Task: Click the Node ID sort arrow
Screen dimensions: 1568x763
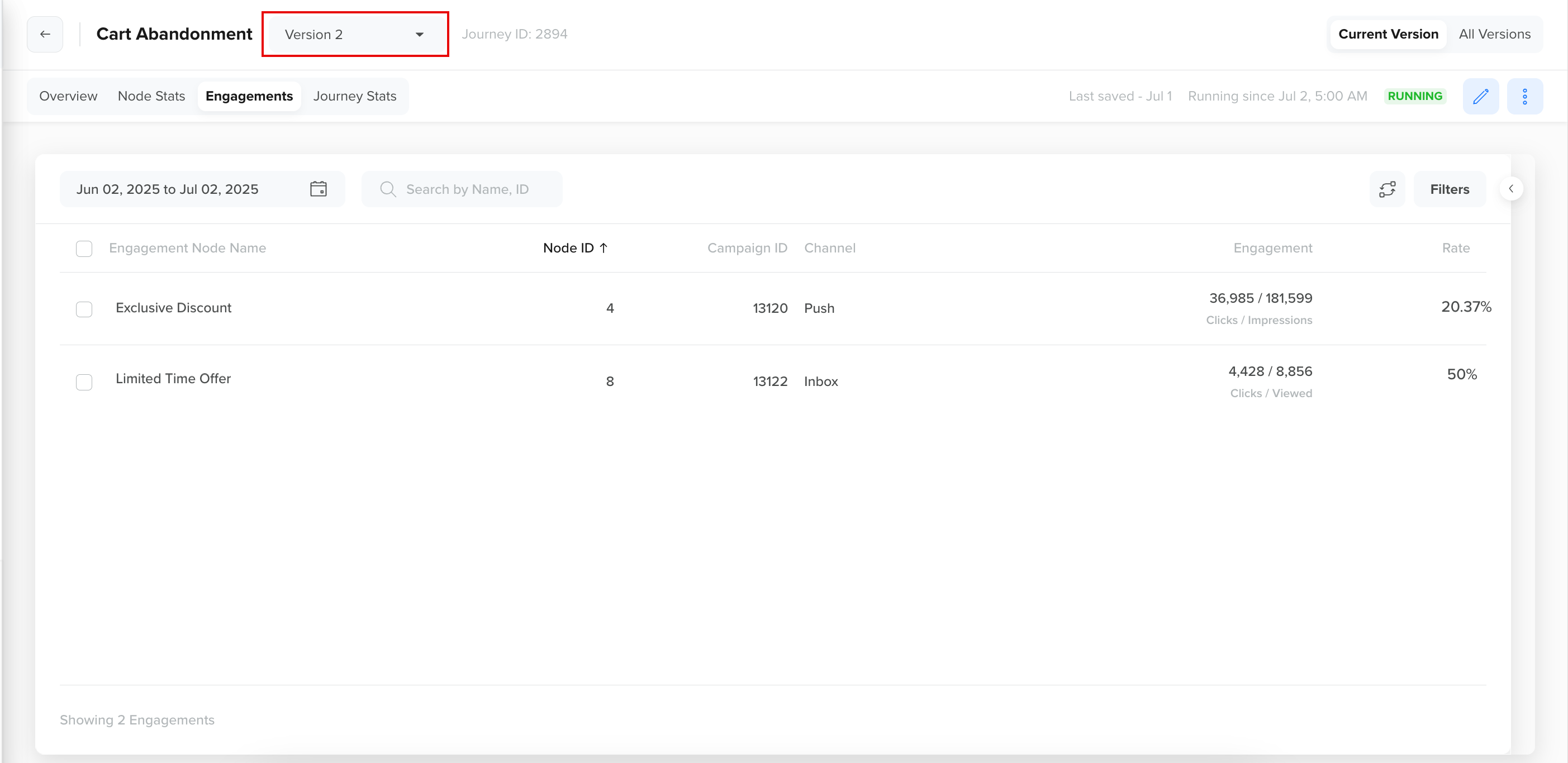Action: 603,248
